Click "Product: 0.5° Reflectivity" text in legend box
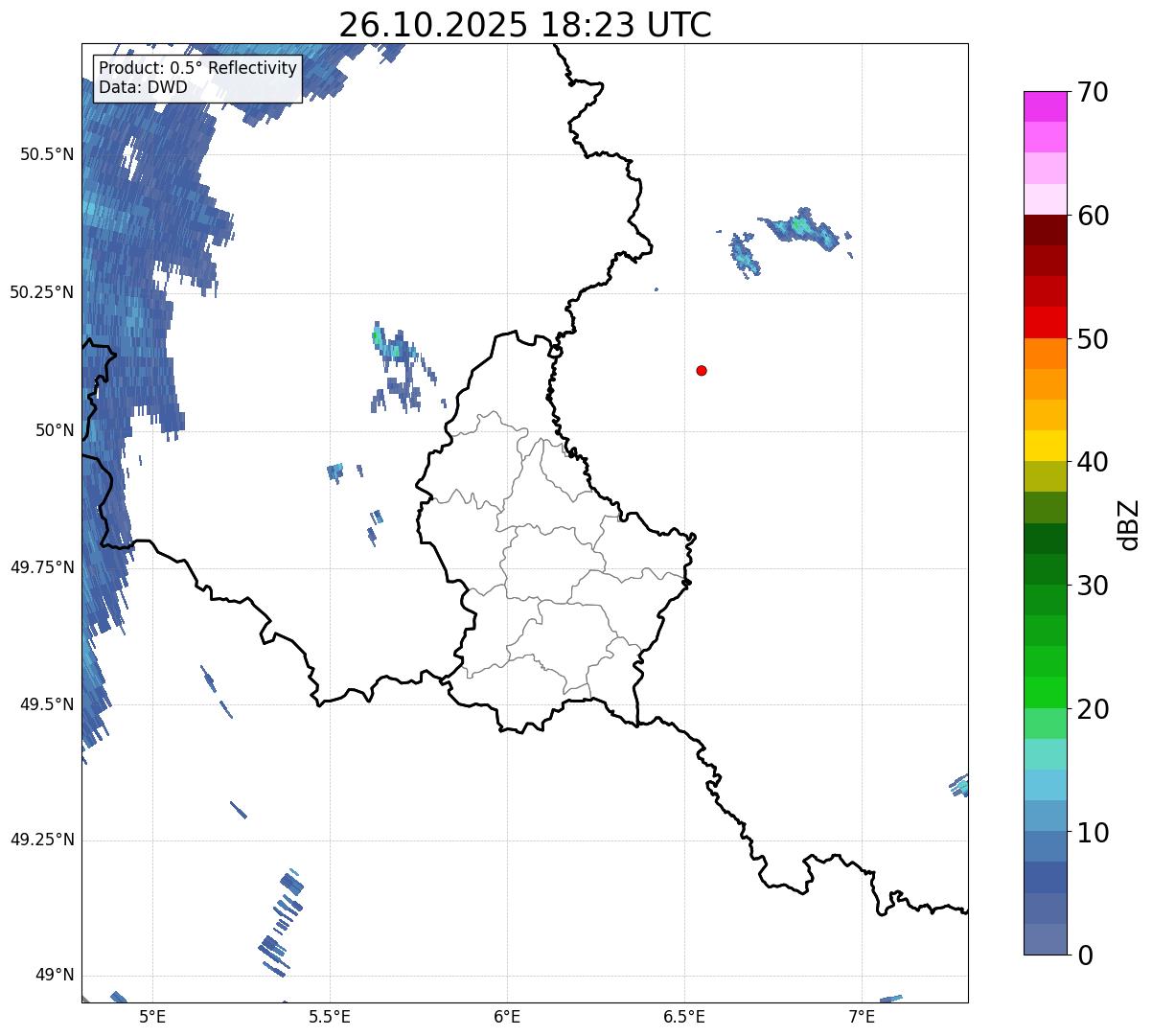The height and width of the screenshot is (1036, 1152). click(198, 69)
